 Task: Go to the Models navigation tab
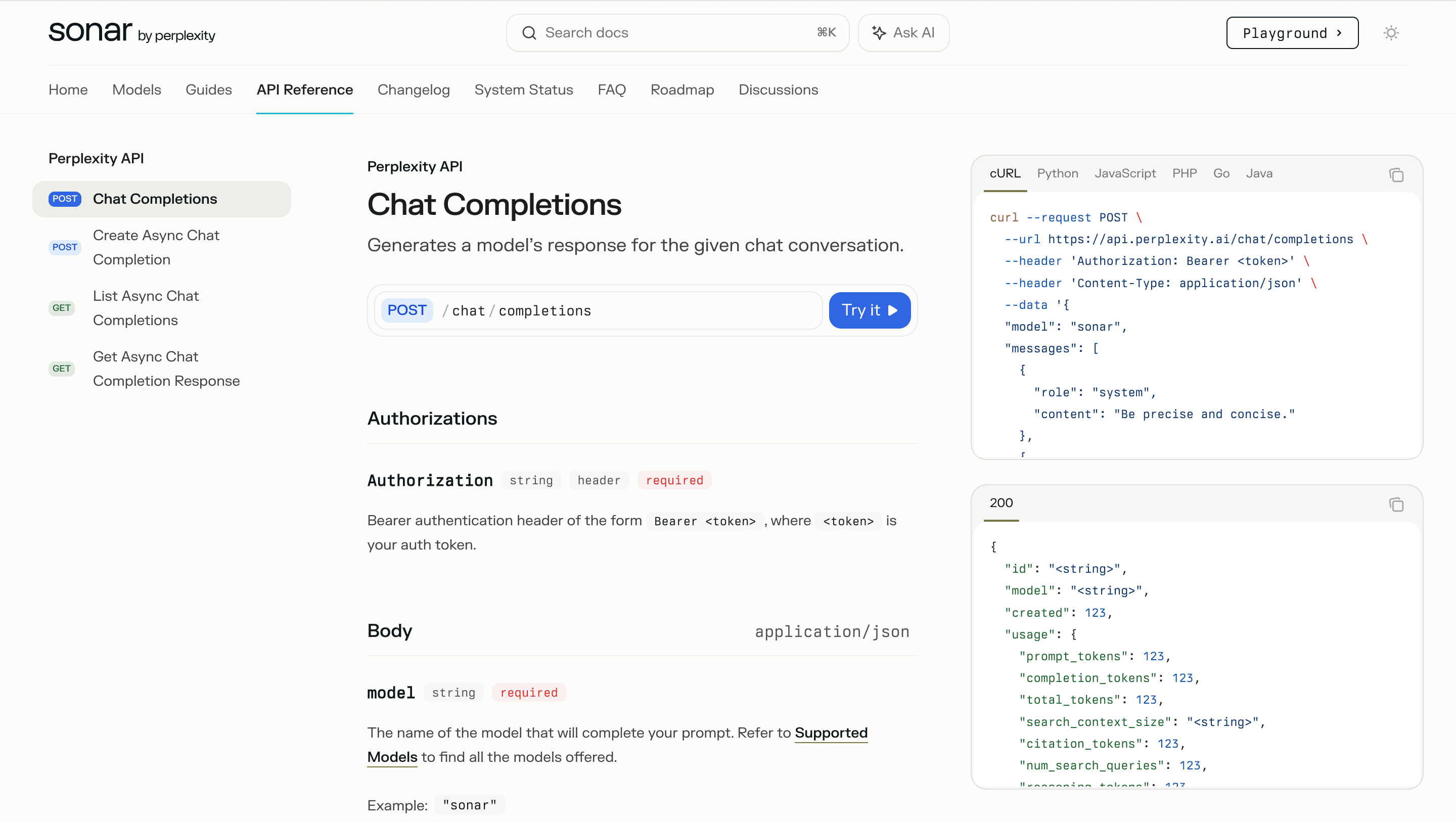136,90
